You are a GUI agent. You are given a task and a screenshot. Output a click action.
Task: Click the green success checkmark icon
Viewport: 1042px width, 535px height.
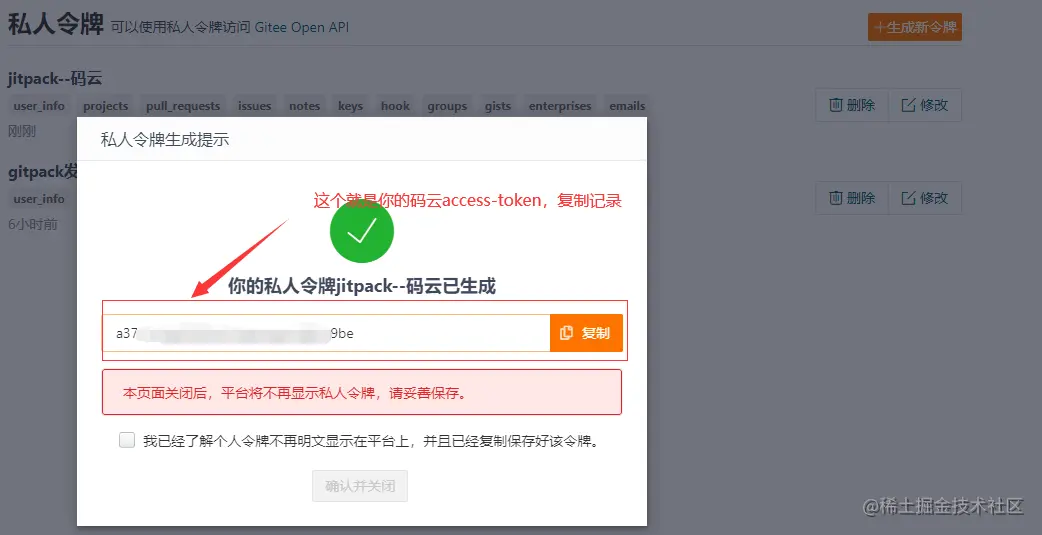362,231
